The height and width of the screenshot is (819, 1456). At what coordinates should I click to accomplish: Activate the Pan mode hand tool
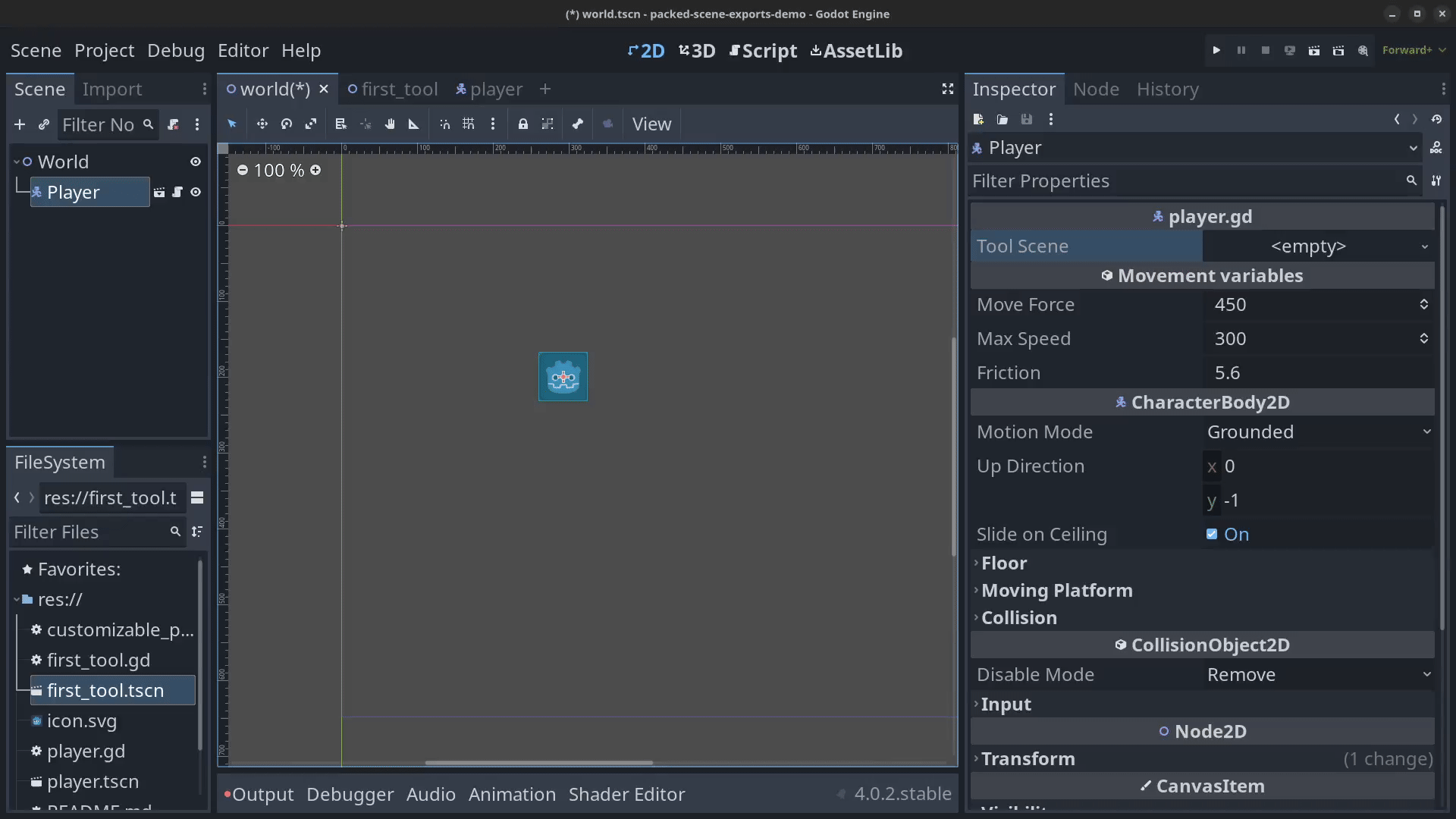pos(390,124)
